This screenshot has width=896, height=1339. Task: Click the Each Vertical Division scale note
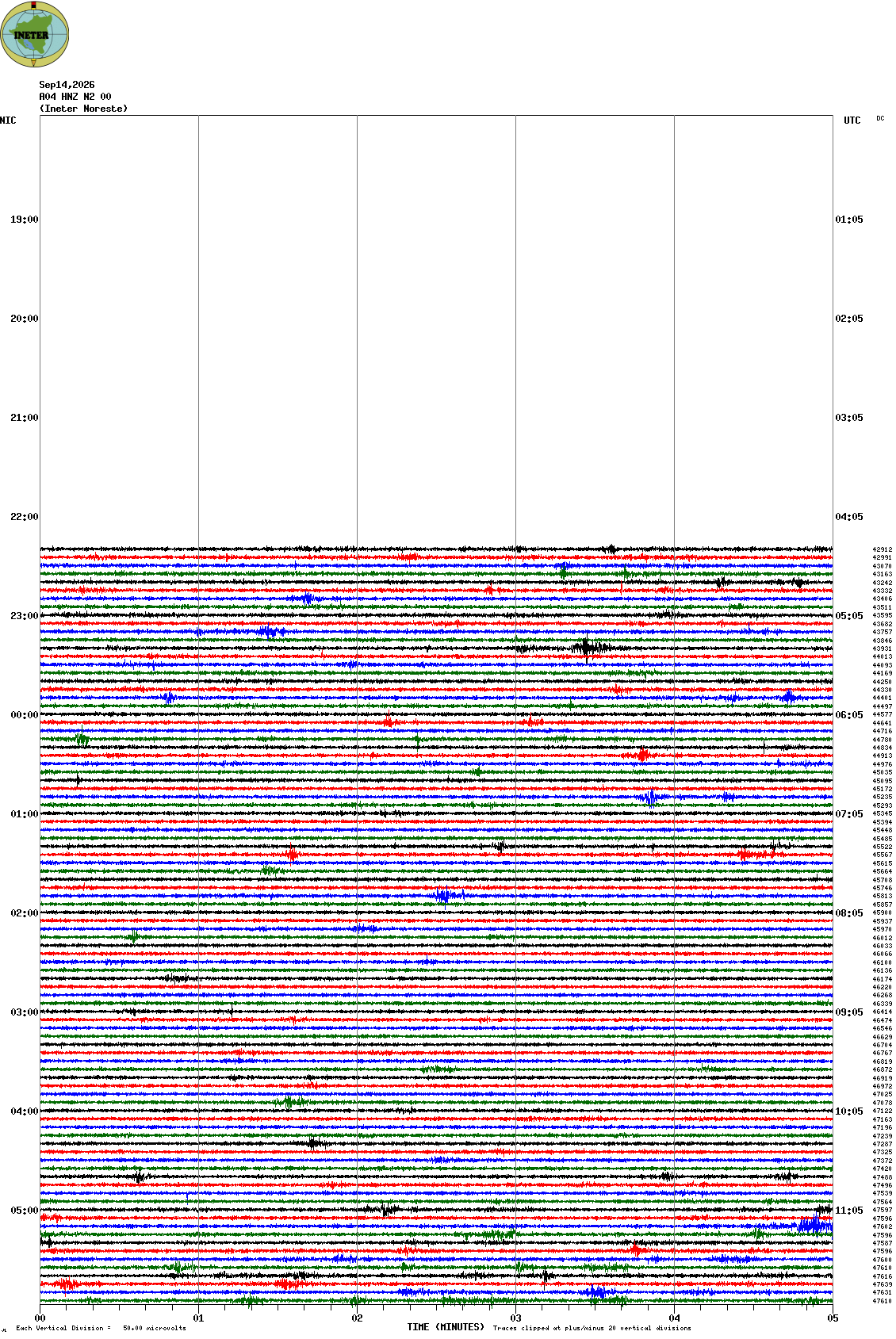click(x=101, y=1328)
